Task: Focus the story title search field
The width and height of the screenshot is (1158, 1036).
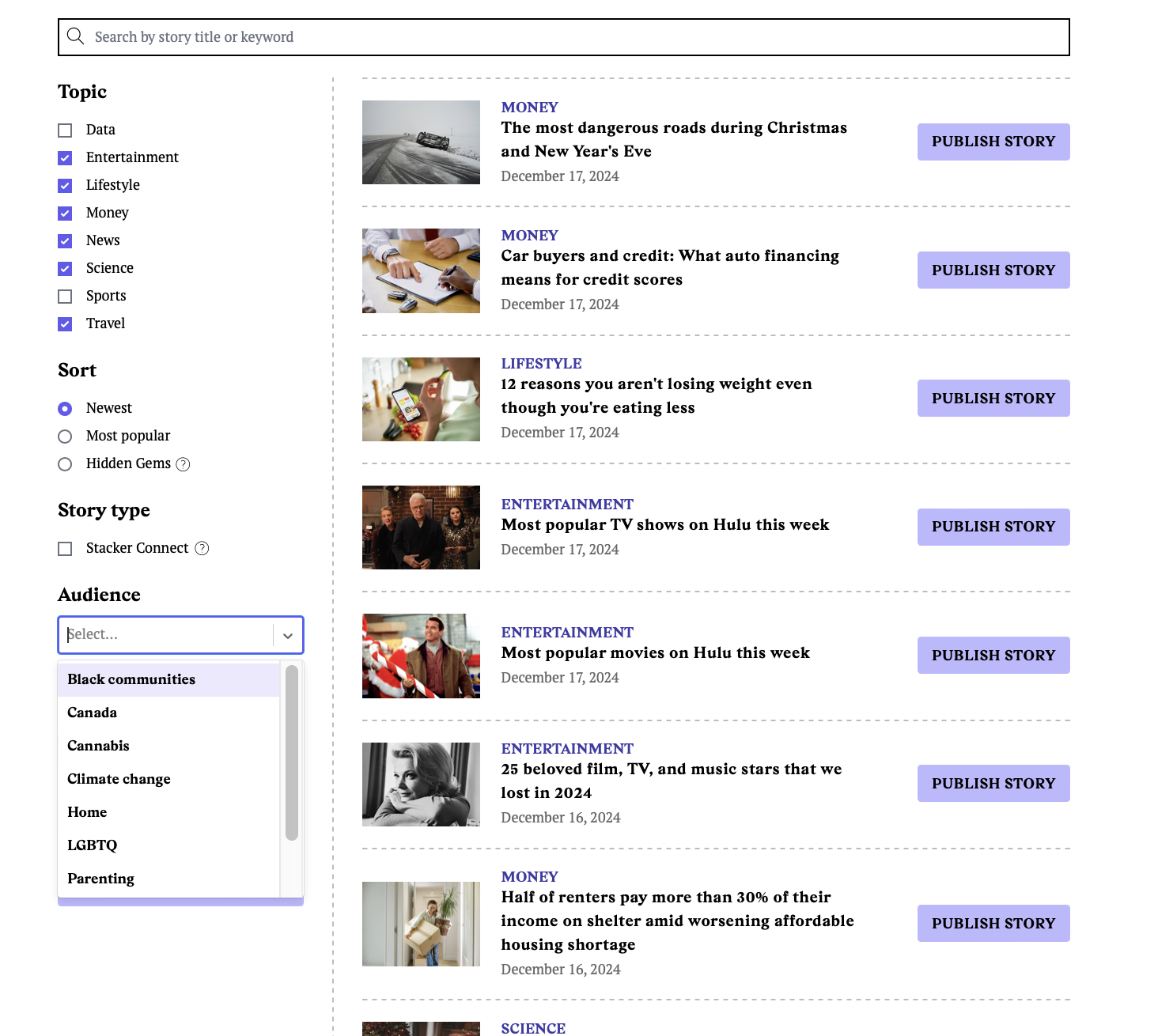Action: [x=563, y=37]
